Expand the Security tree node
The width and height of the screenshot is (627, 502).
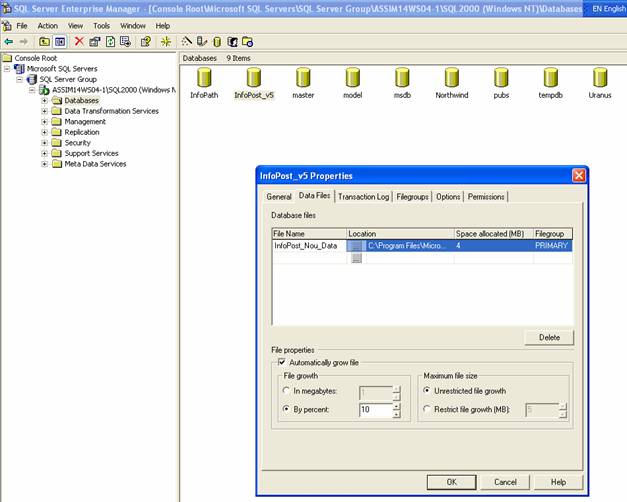pos(45,143)
